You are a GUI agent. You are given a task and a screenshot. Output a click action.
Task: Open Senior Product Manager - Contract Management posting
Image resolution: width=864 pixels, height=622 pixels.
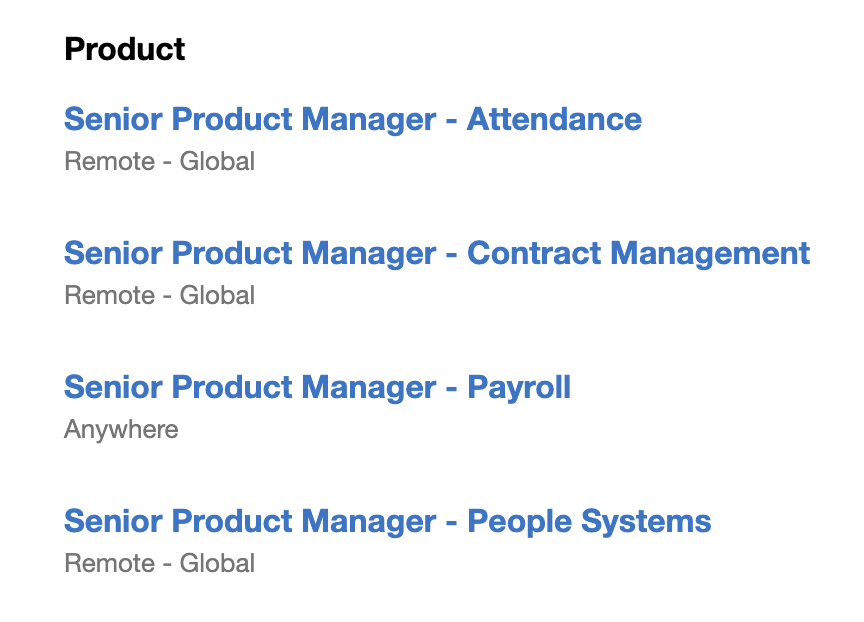click(x=437, y=253)
